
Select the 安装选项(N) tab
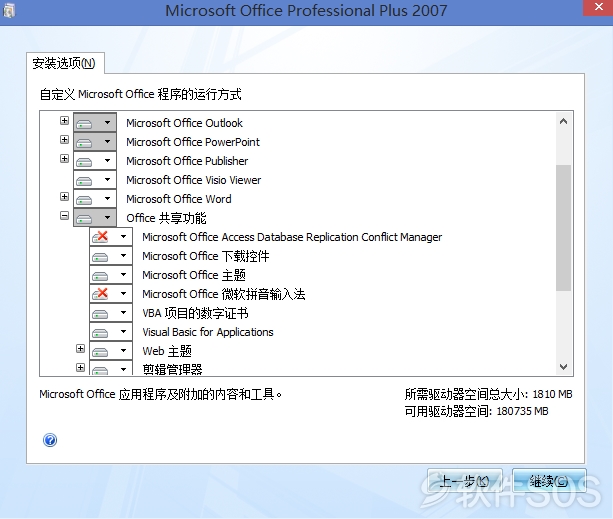65,63
